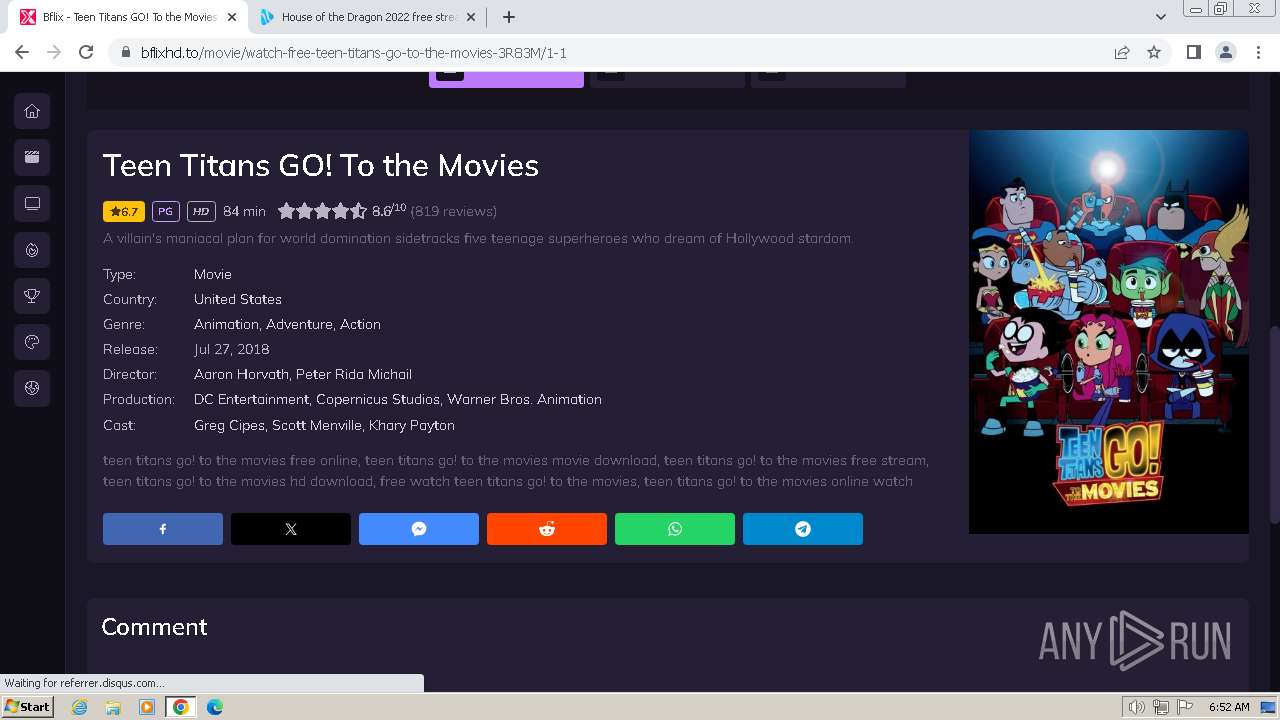Click the HD quality badge
Image resolution: width=1280 pixels, height=720 pixels.
(201, 211)
